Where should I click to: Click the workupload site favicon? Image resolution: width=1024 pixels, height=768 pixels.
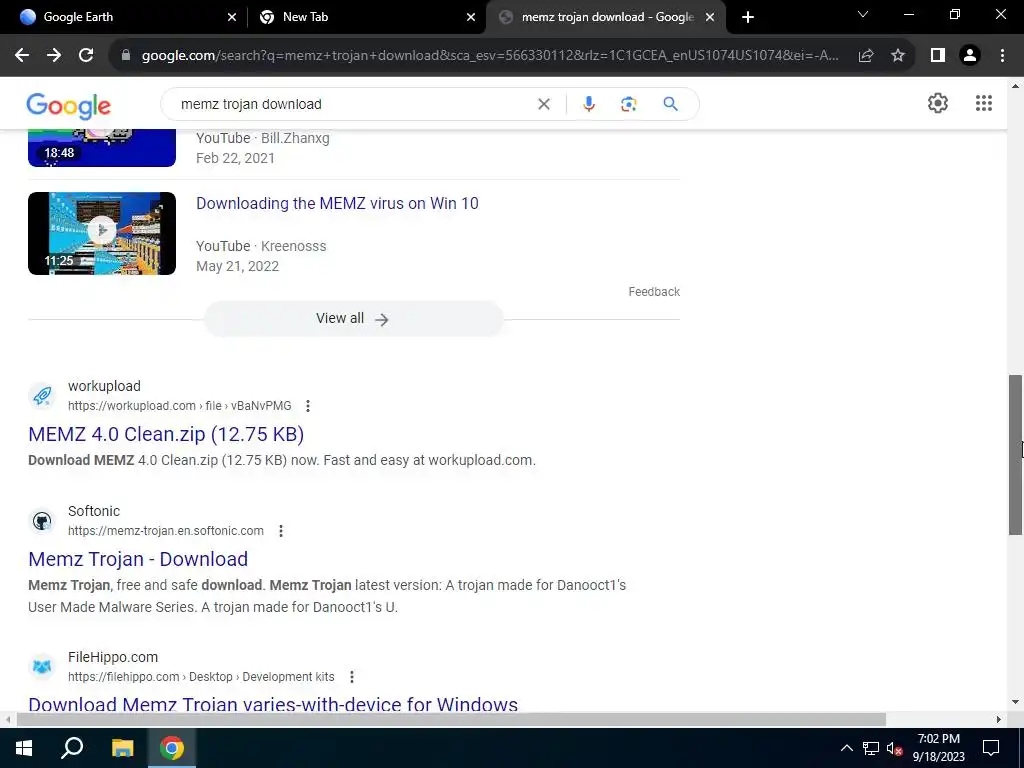click(42, 396)
